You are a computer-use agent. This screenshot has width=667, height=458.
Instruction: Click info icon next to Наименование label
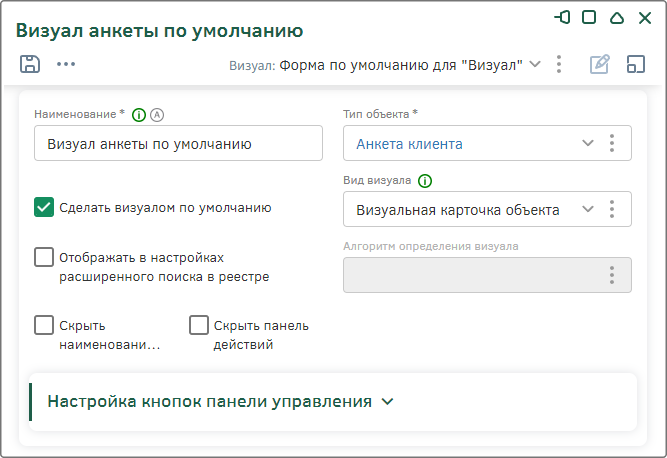click(139, 115)
